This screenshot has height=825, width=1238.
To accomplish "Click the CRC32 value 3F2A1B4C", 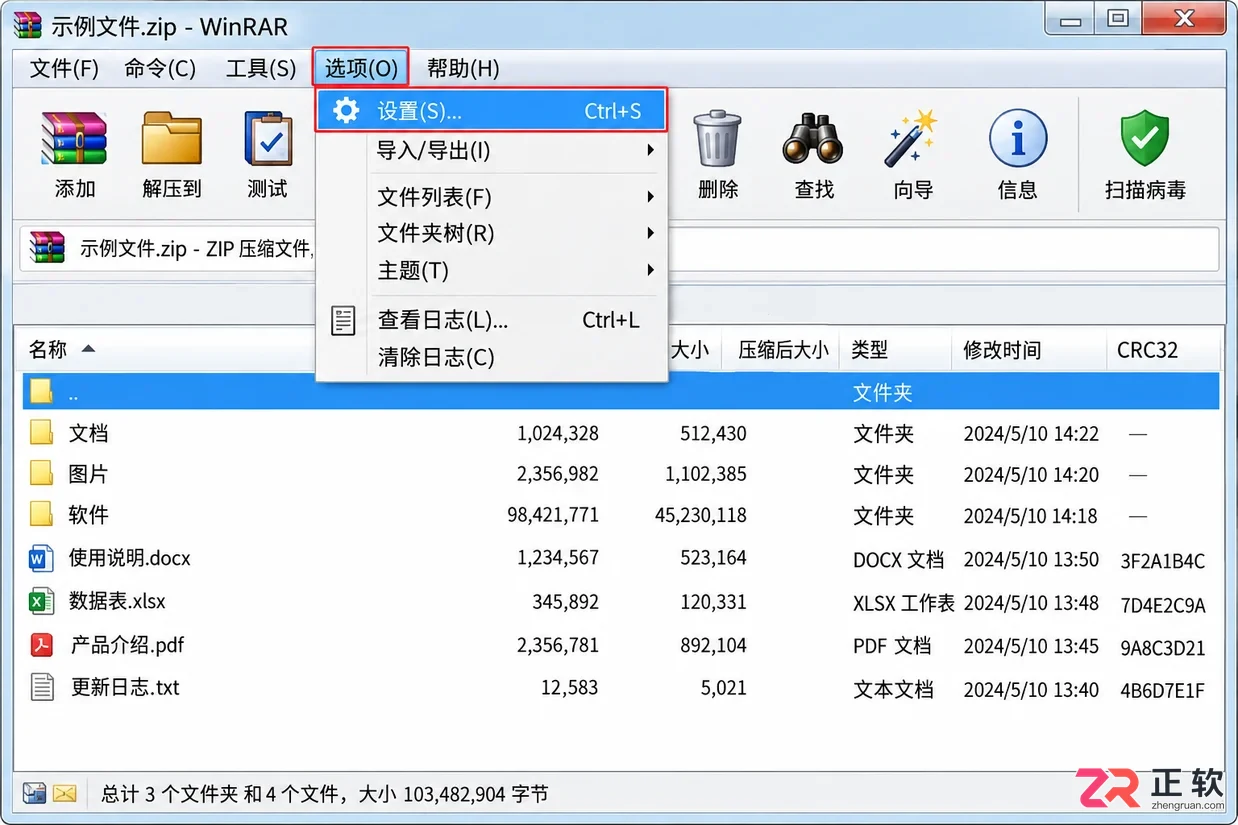I will tap(1162, 561).
